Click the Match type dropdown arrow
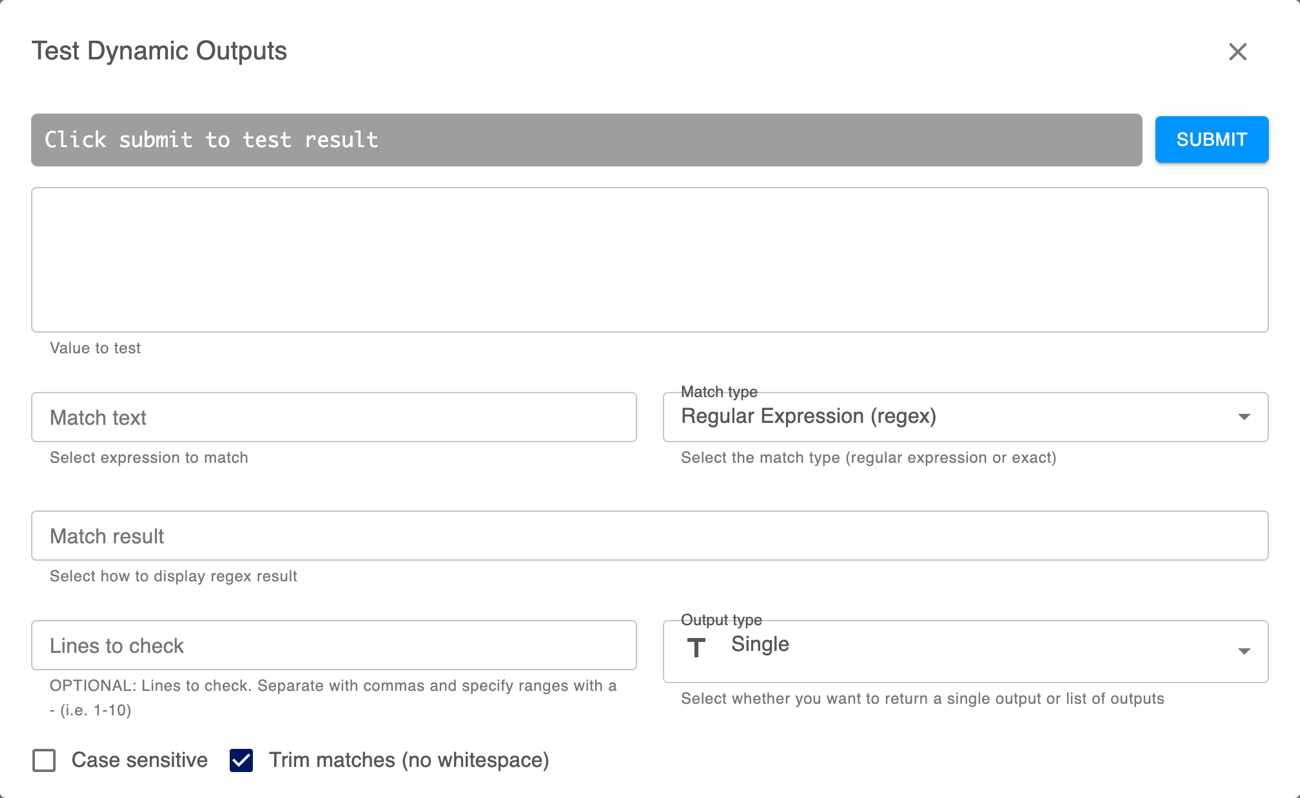1300x798 pixels. [x=1244, y=417]
